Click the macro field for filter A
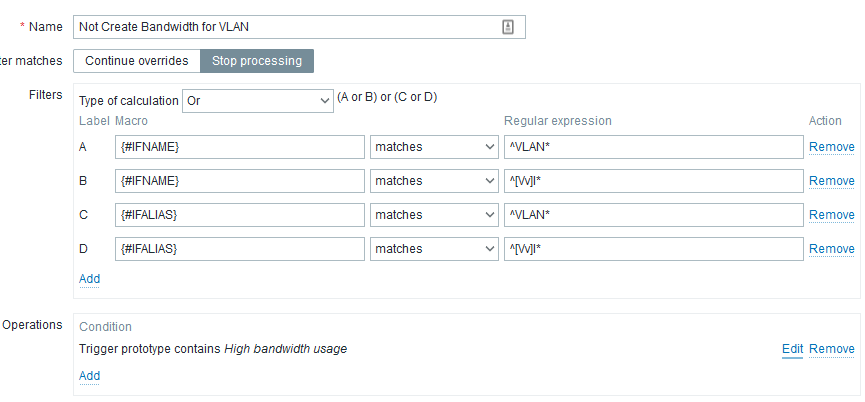 coord(239,147)
